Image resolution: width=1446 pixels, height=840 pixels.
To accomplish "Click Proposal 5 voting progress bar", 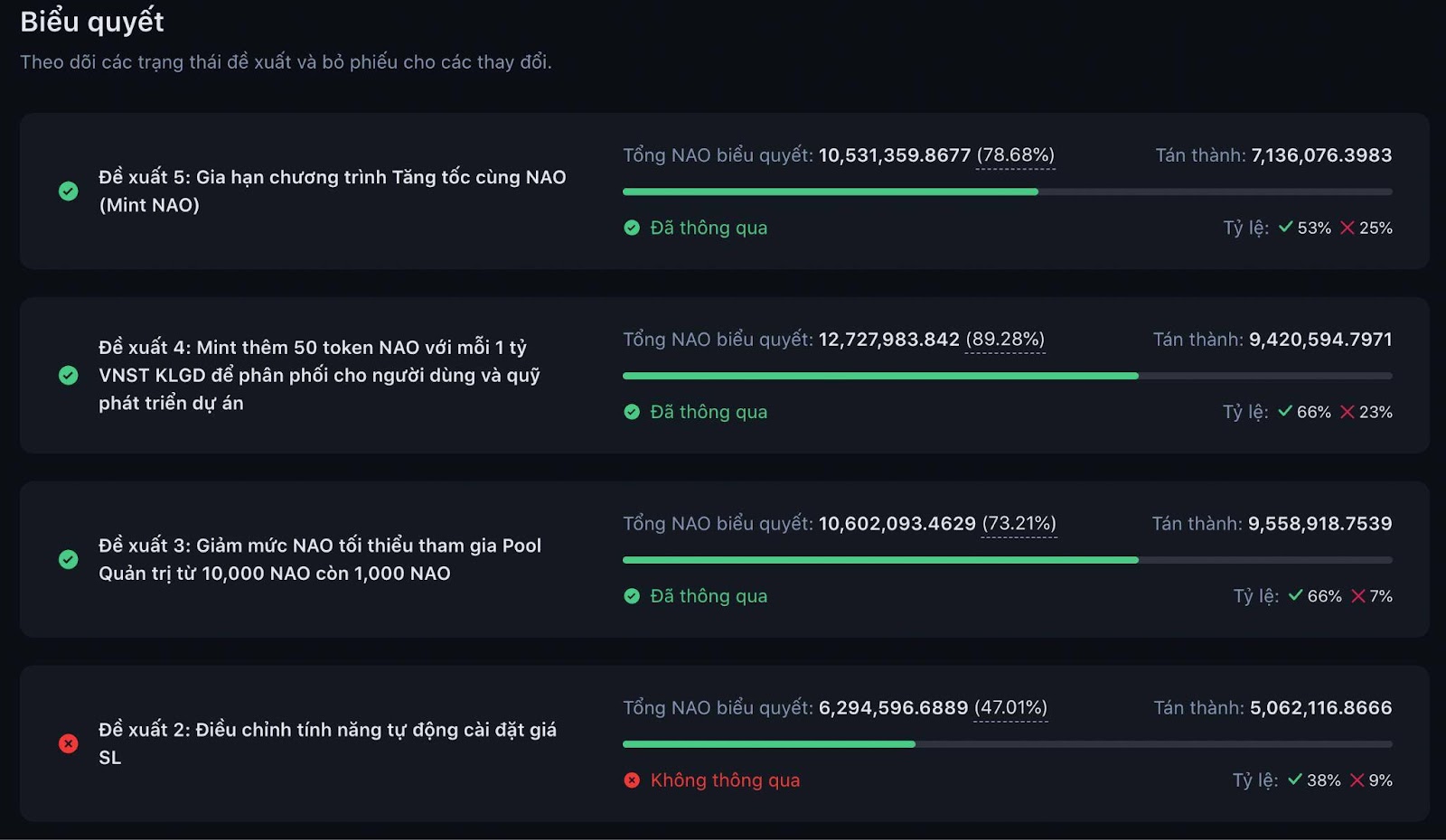I will (1007, 191).
